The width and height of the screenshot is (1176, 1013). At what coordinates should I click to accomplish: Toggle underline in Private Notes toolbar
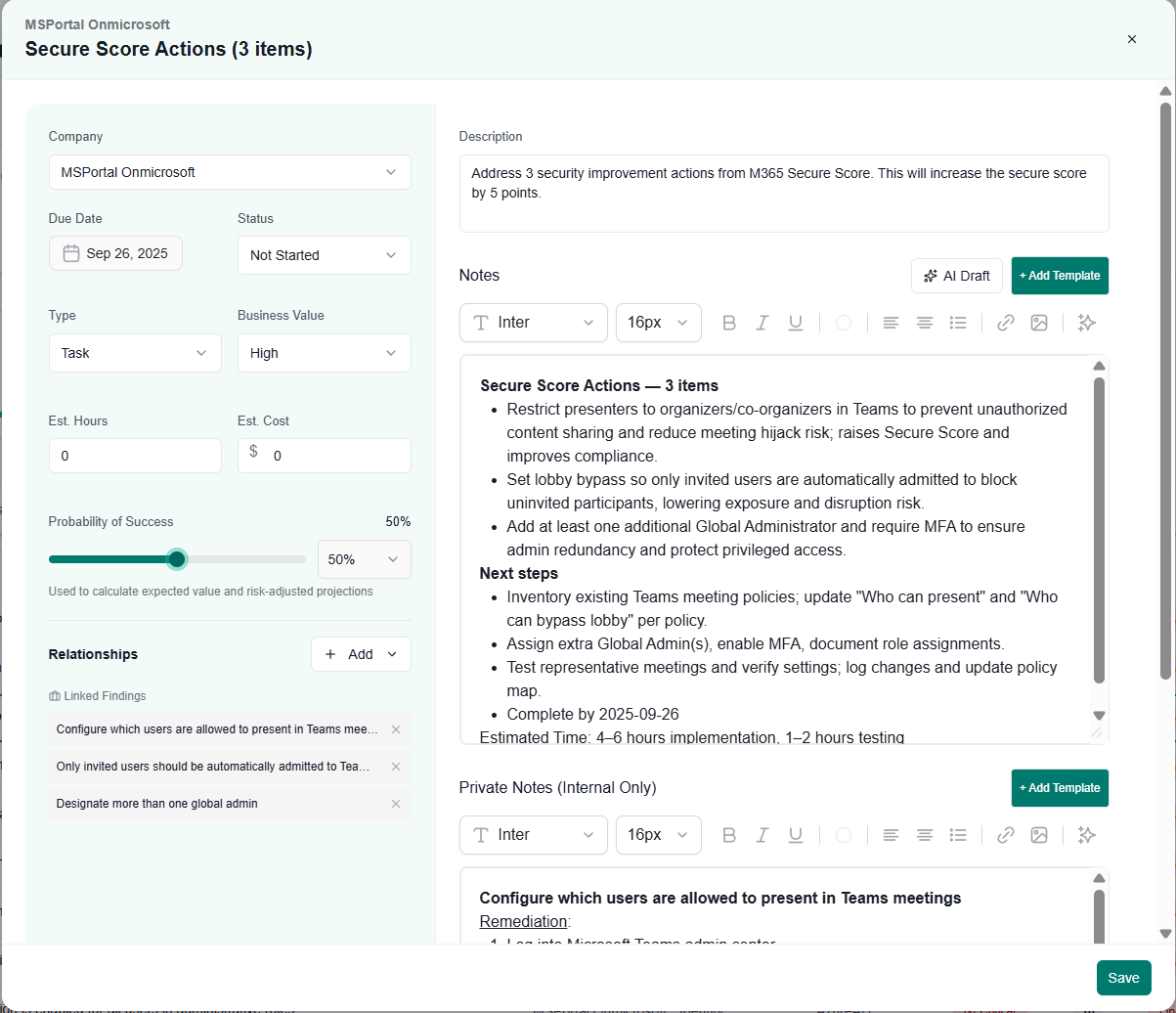[796, 835]
